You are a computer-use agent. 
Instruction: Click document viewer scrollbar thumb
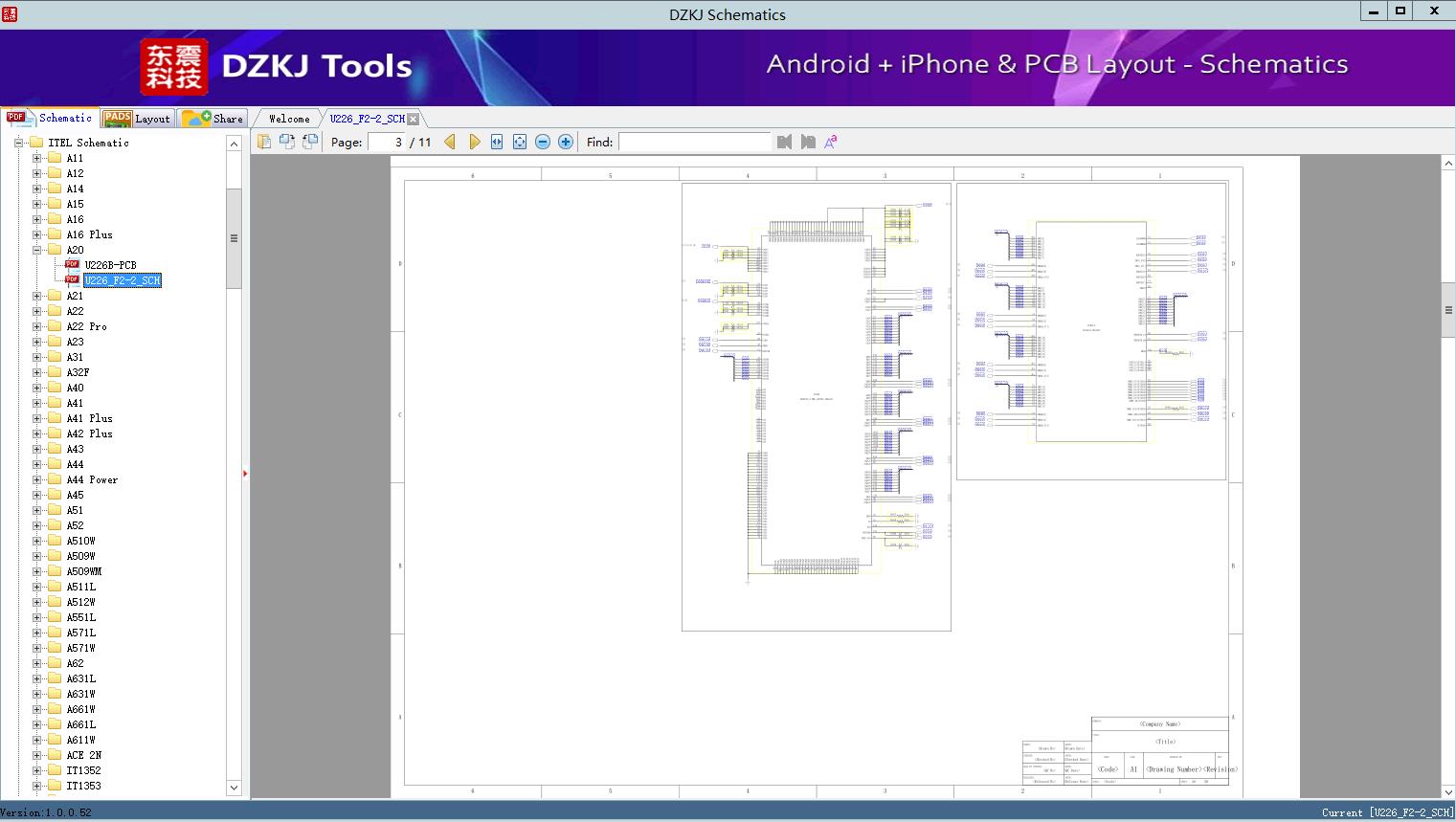[x=1448, y=310]
